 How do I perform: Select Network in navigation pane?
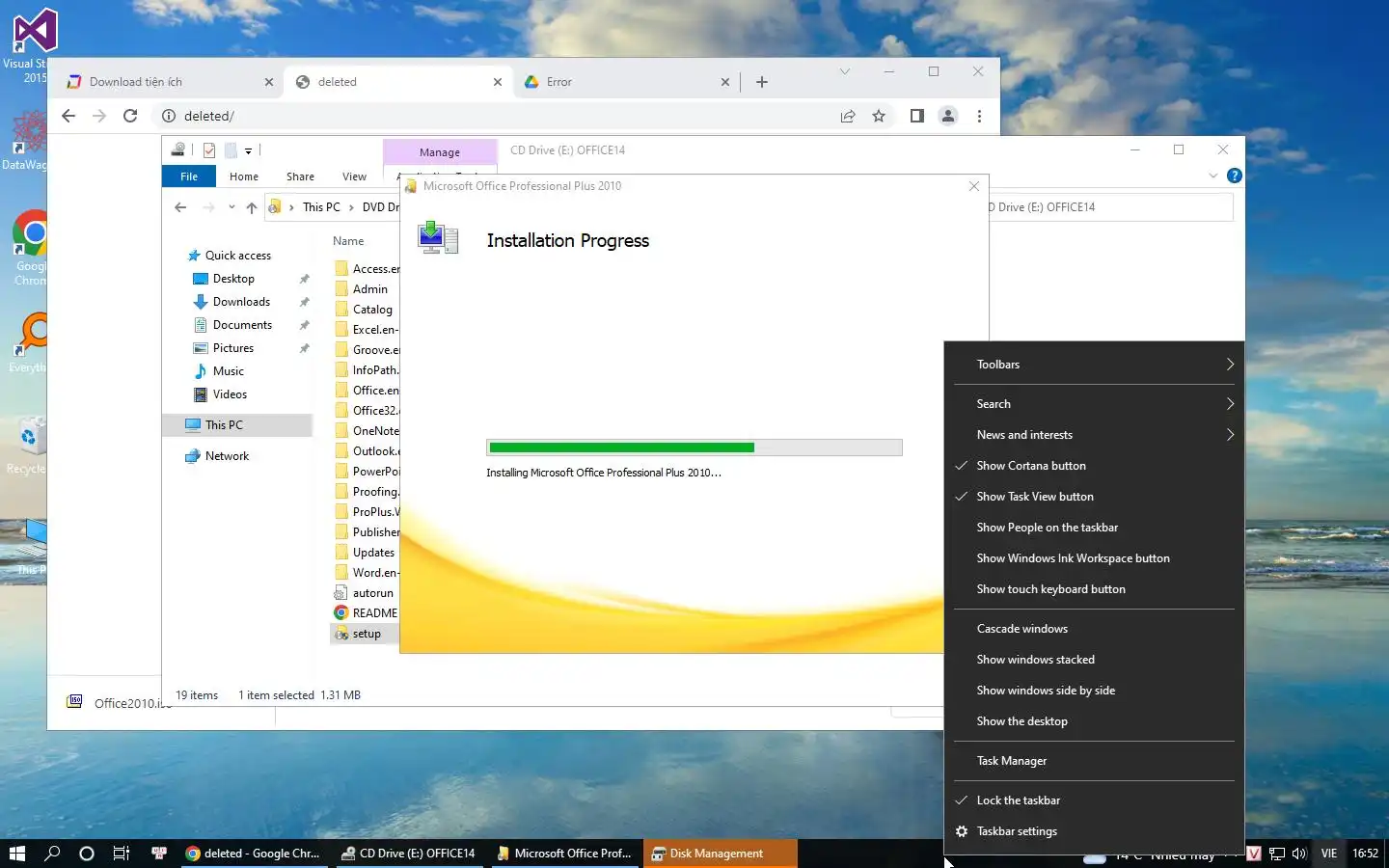click(227, 456)
